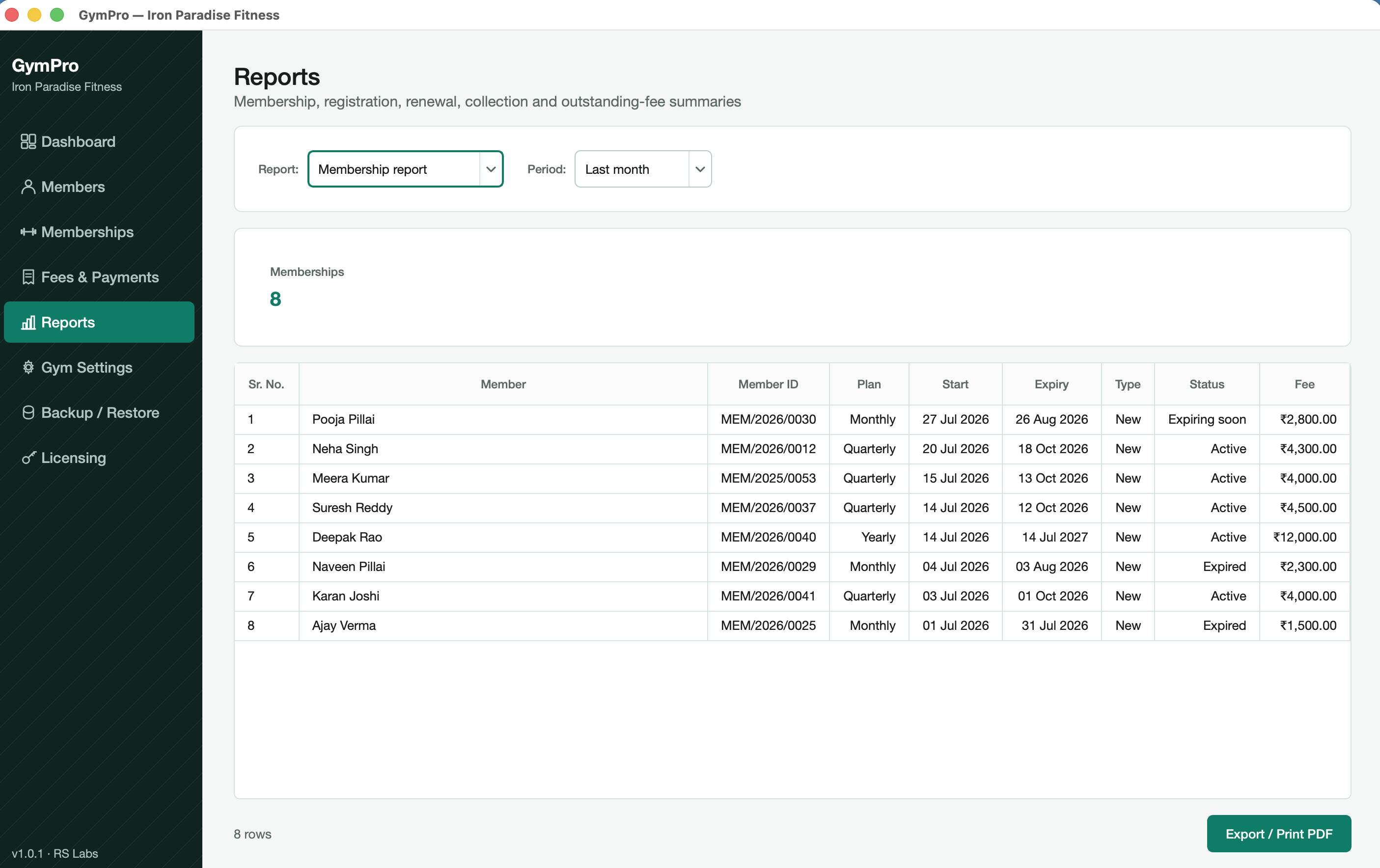Click the Expiring soon status cell
This screenshot has height=868, width=1380.
[x=1207, y=419]
